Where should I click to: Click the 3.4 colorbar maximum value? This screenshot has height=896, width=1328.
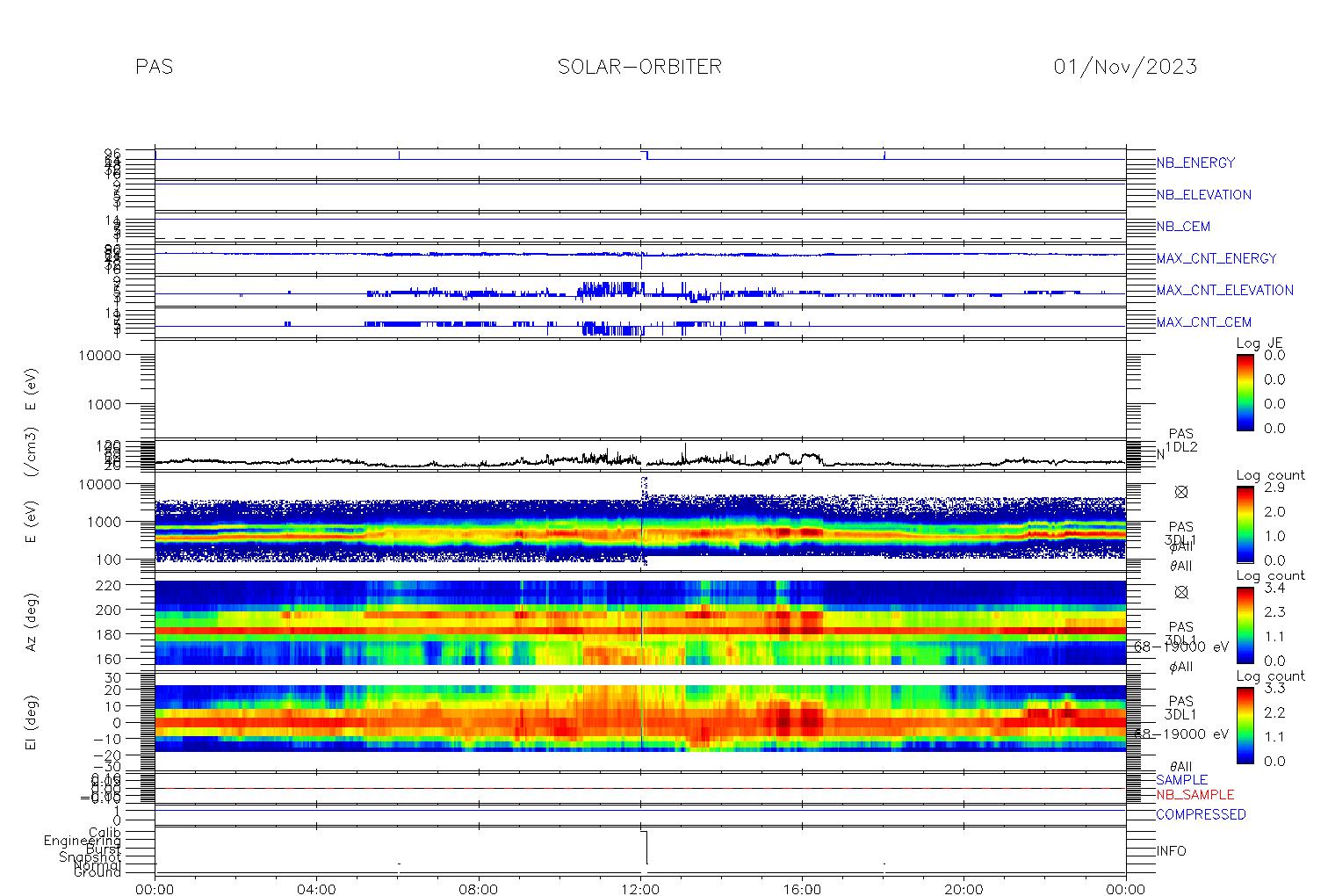(x=1274, y=588)
